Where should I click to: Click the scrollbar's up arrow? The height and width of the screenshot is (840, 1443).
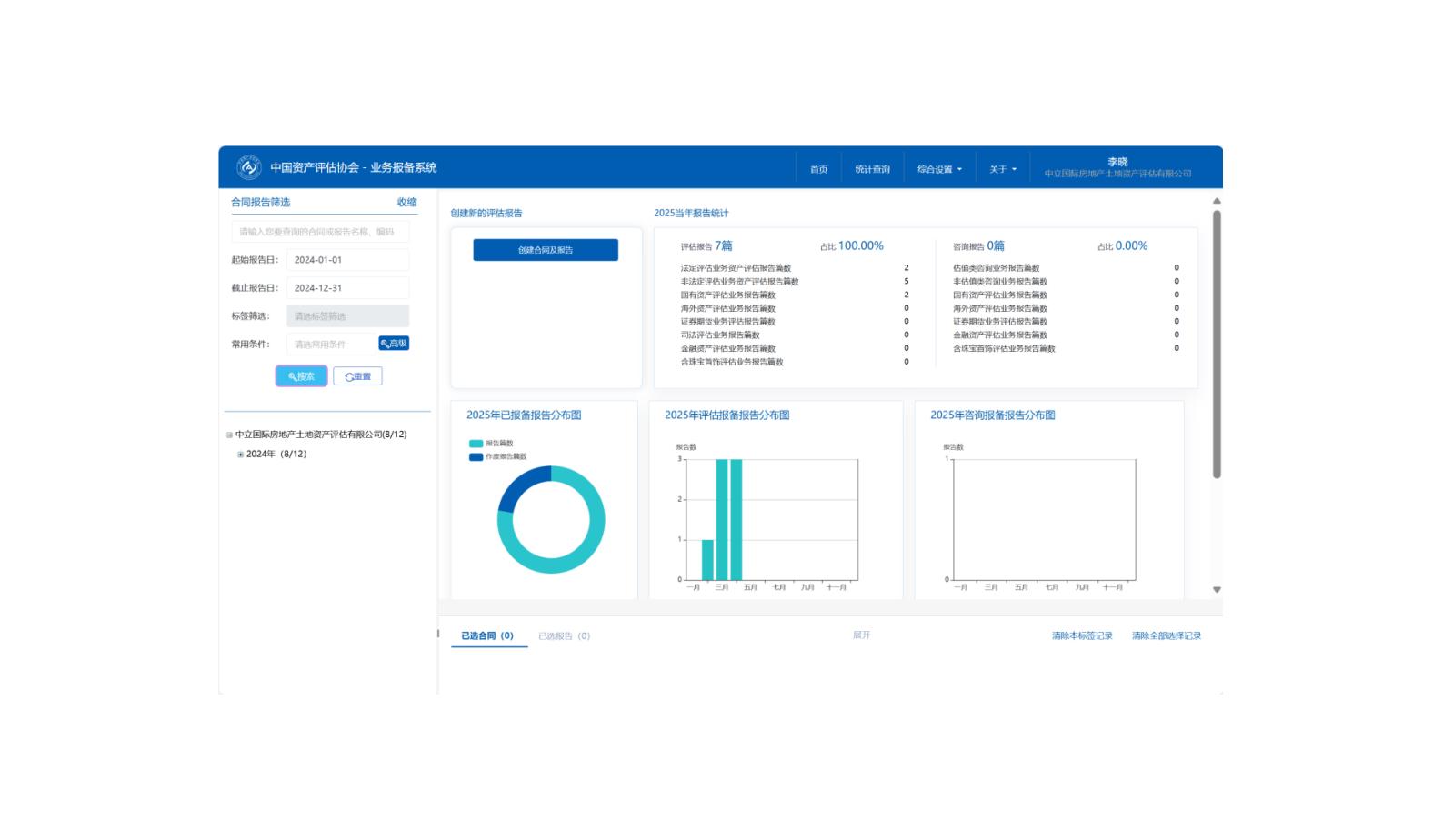[1217, 201]
